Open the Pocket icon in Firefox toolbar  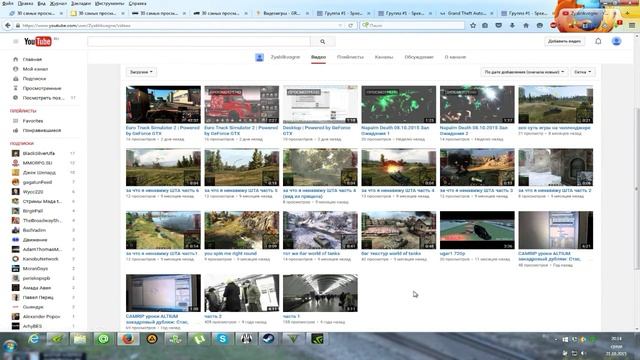pyautogui.click(x=498, y=25)
